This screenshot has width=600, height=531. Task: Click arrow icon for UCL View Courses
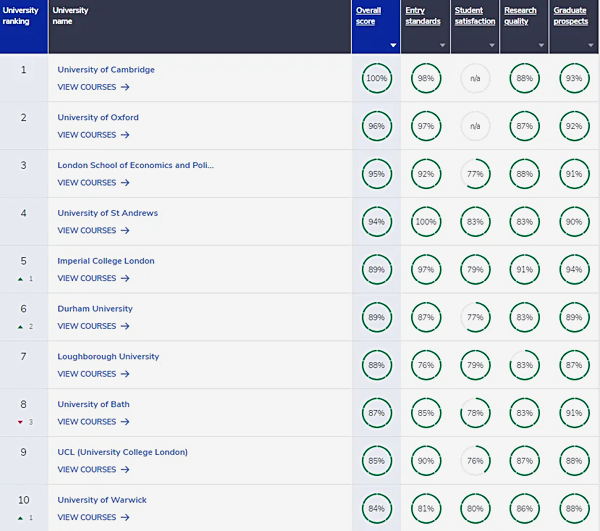pyautogui.click(x=125, y=470)
